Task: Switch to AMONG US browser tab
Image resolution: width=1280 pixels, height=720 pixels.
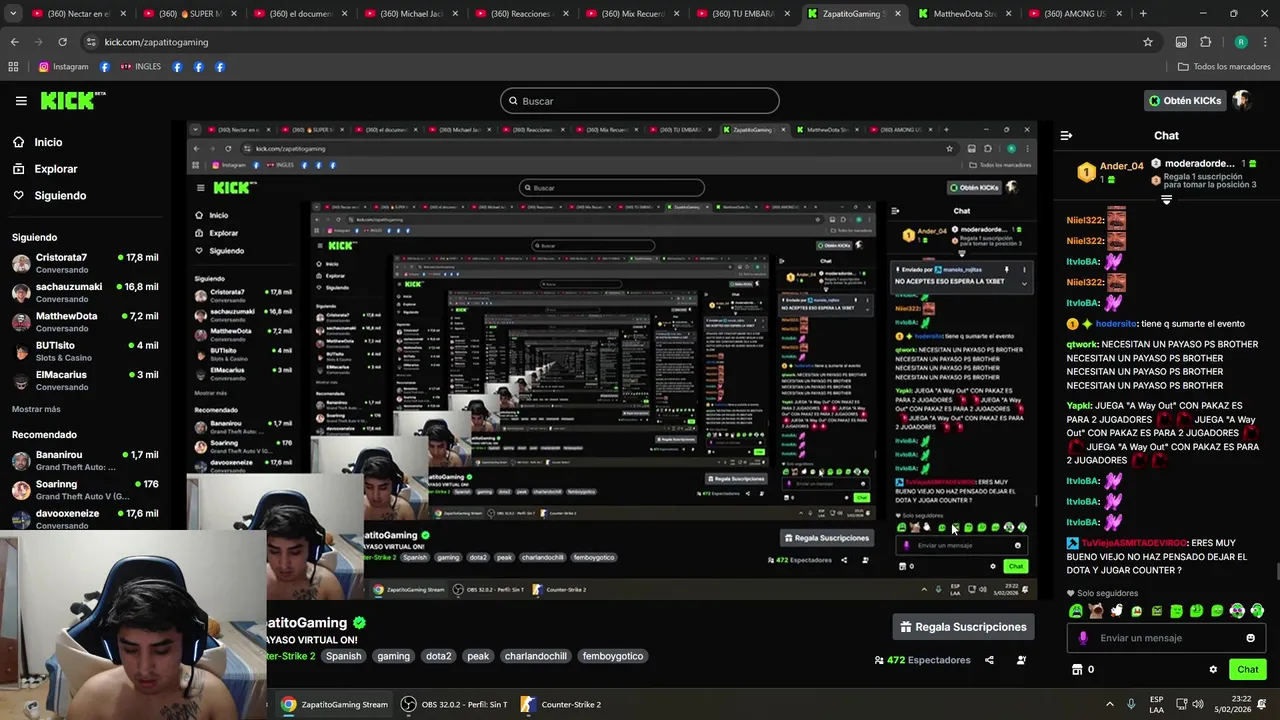Action: point(1075,14)
